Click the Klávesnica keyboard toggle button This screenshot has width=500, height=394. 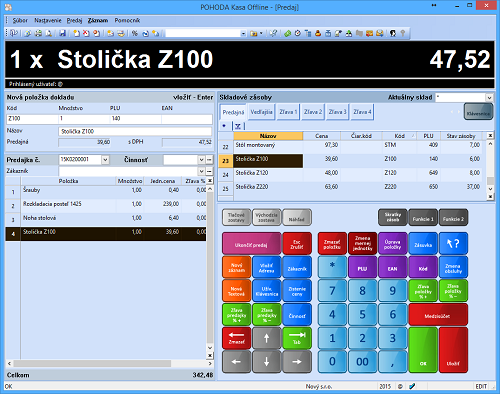478,112
